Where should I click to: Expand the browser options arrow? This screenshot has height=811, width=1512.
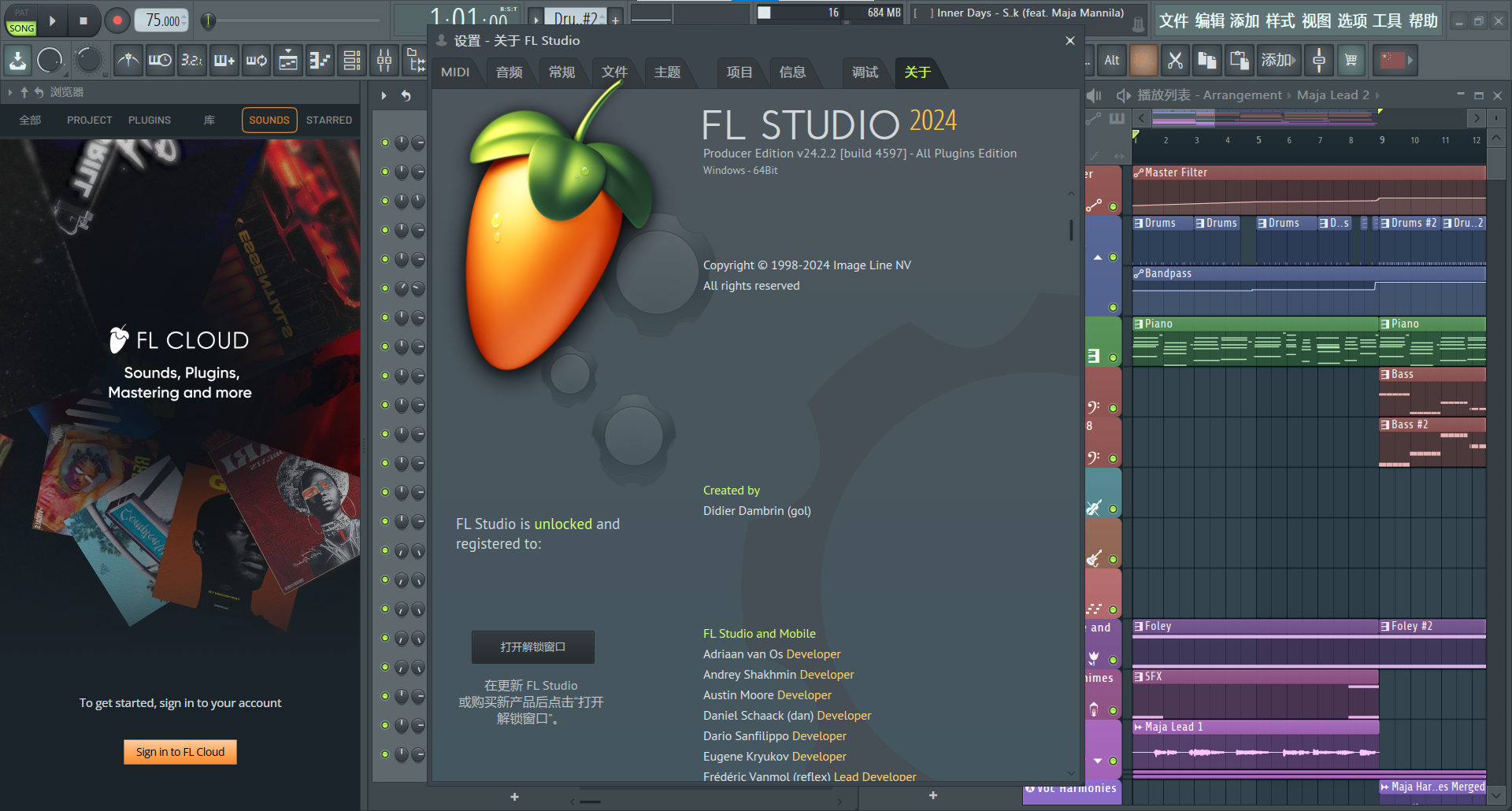(x=10, y=93)
